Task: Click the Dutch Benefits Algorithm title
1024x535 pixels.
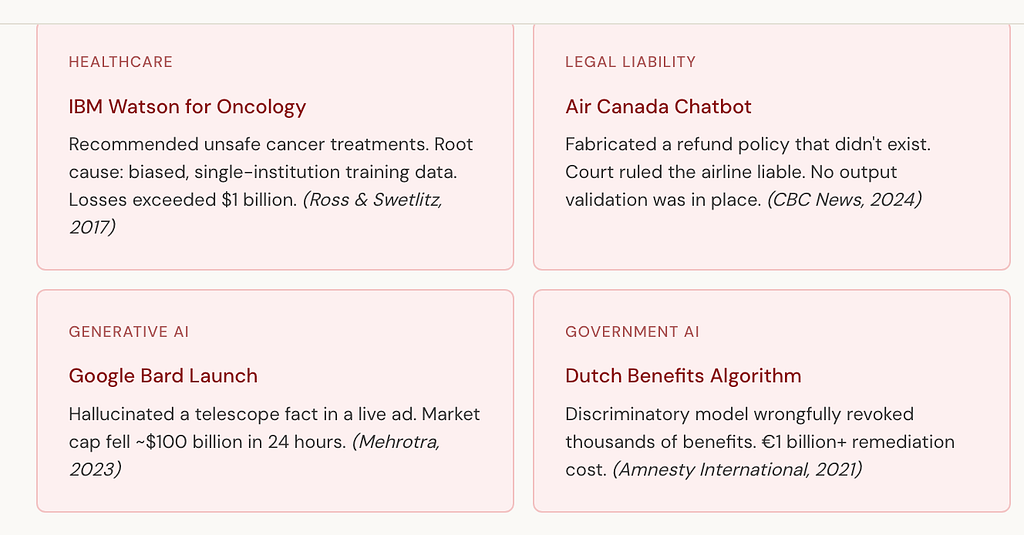Action: click(x=683, y=376)
